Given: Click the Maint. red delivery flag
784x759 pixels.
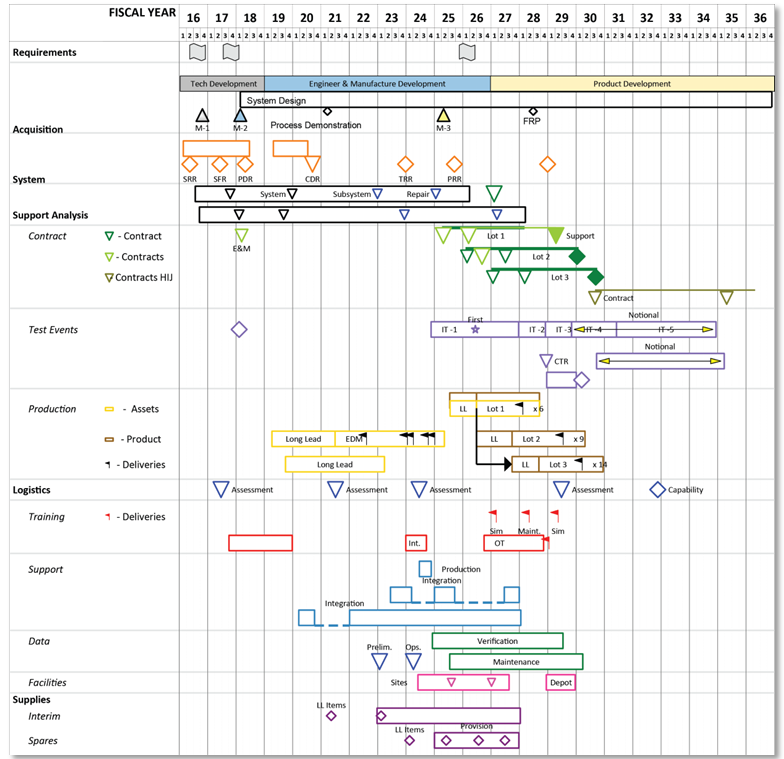Looking at the screenshot, I should pos(526,516).
